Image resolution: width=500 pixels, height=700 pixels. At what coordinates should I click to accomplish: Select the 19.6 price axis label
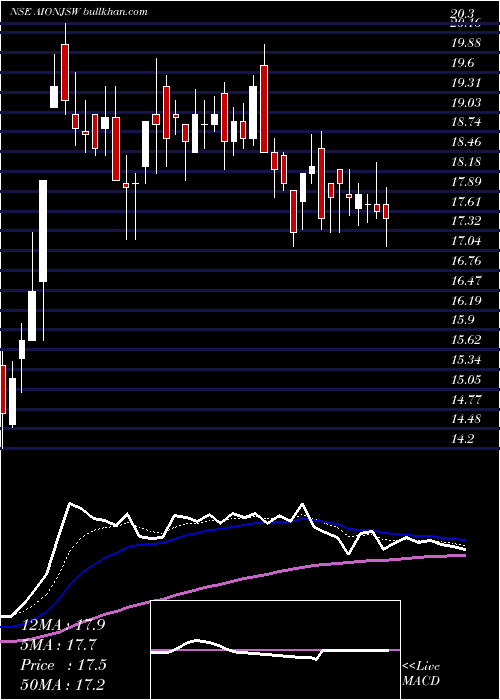tap(462, 63)
